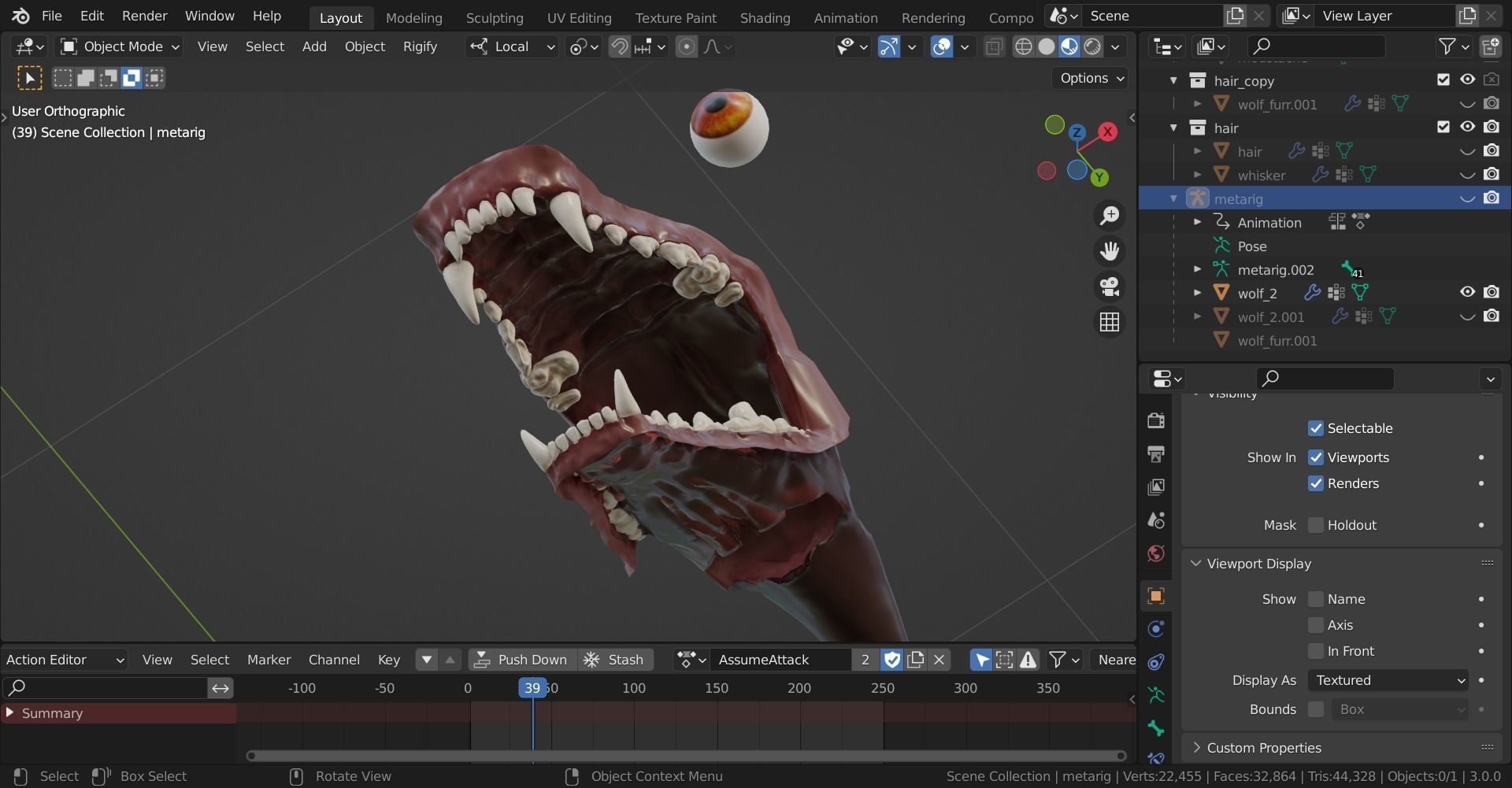Toggle only show selected in Action Editor
1512x788 pixels.
pyautogui.click(x=981, y=660)
